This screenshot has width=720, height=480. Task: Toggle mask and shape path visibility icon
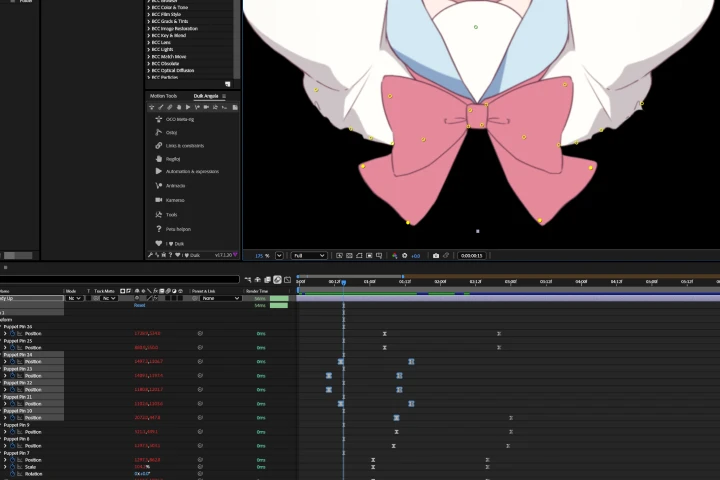359,255
